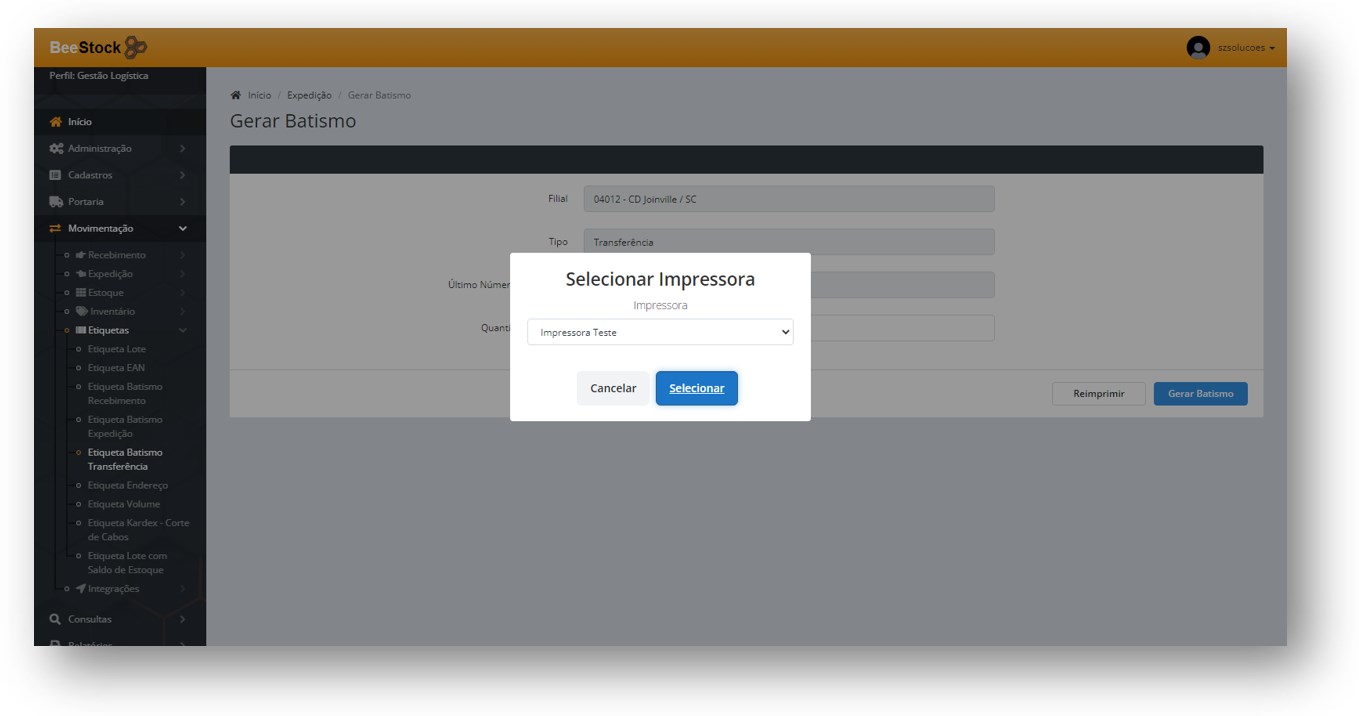Collapse the Movimentação menu
Viewport: 1359px width, 716px height.
(x=182, y=229)
